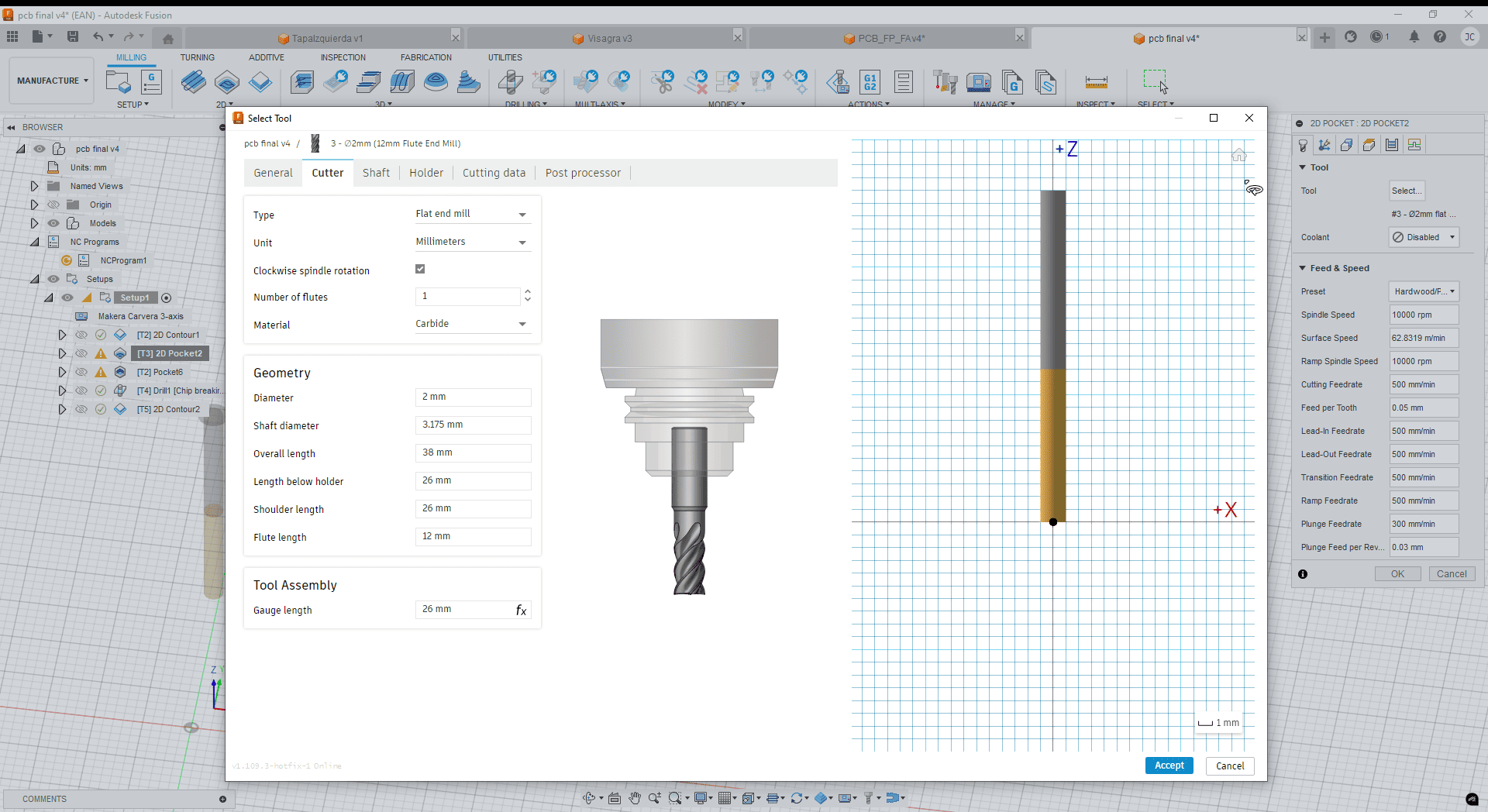Undo the last action

(x=98, y=36)
